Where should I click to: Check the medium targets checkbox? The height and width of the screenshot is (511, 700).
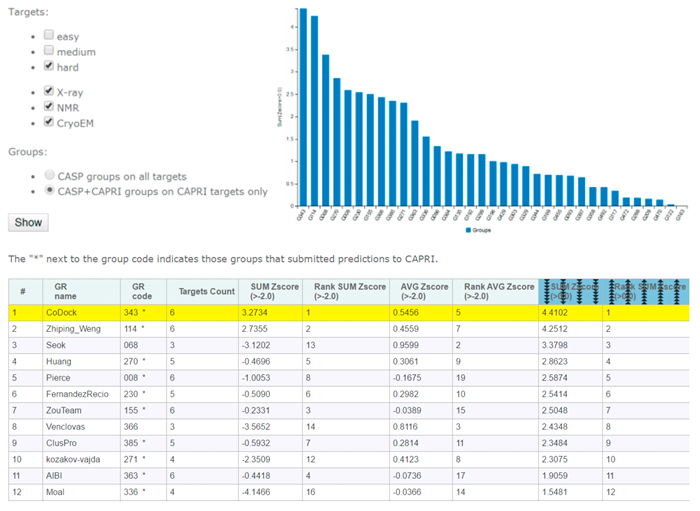tap(49, 51)
